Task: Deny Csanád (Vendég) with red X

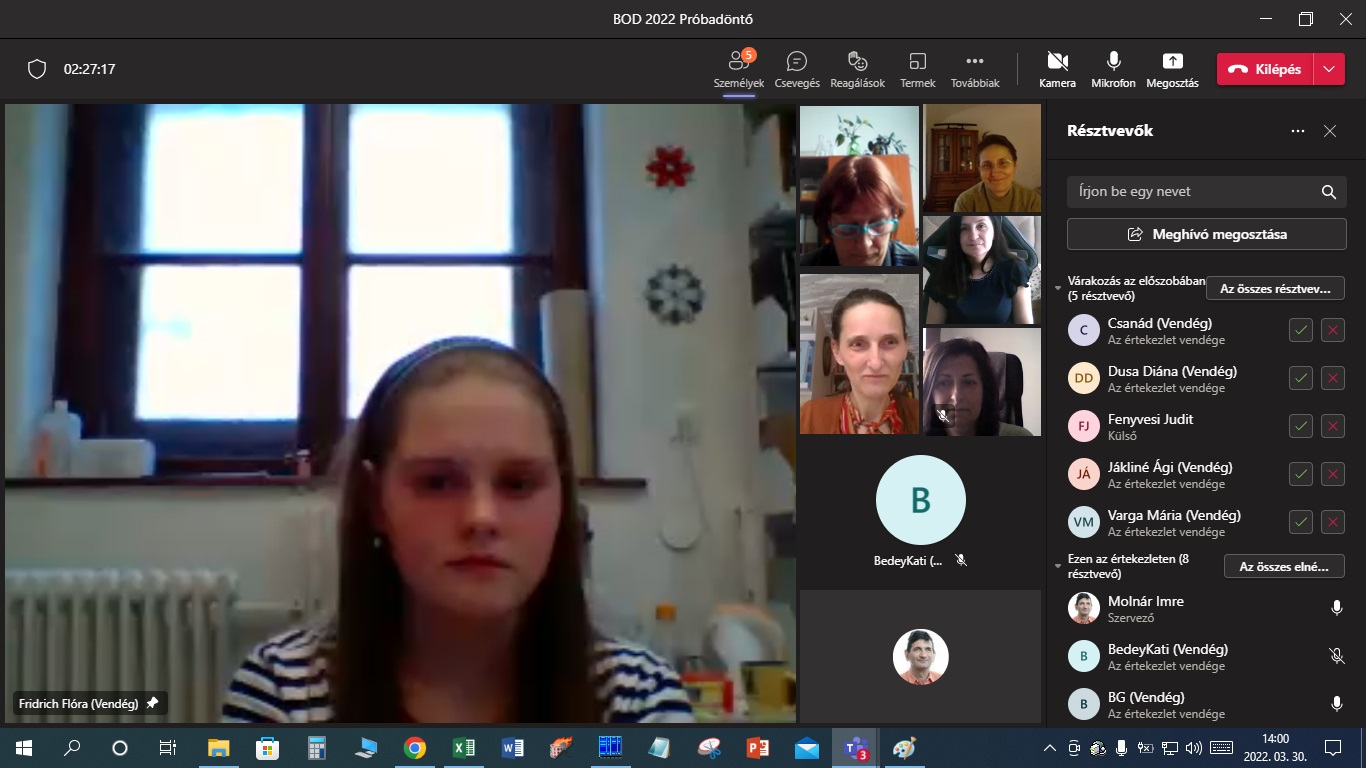Action: pyautogui.click(x=1333, y=330)
